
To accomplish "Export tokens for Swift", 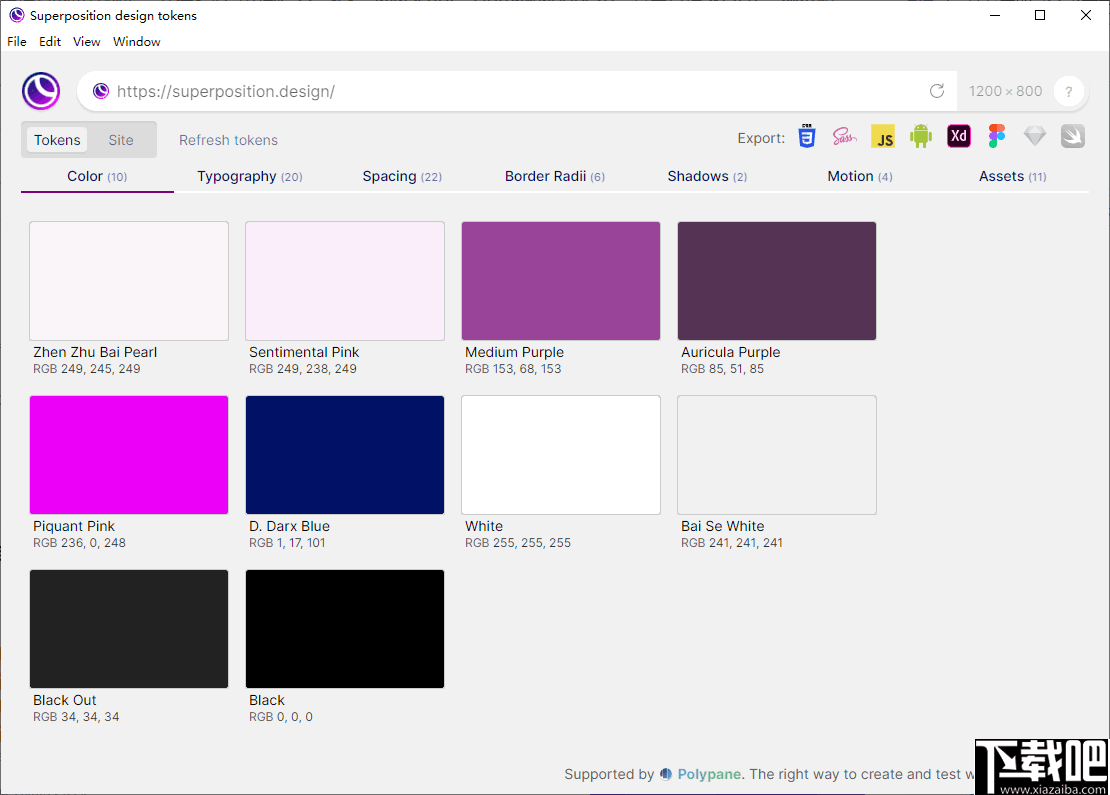I will pos(1072,137).
